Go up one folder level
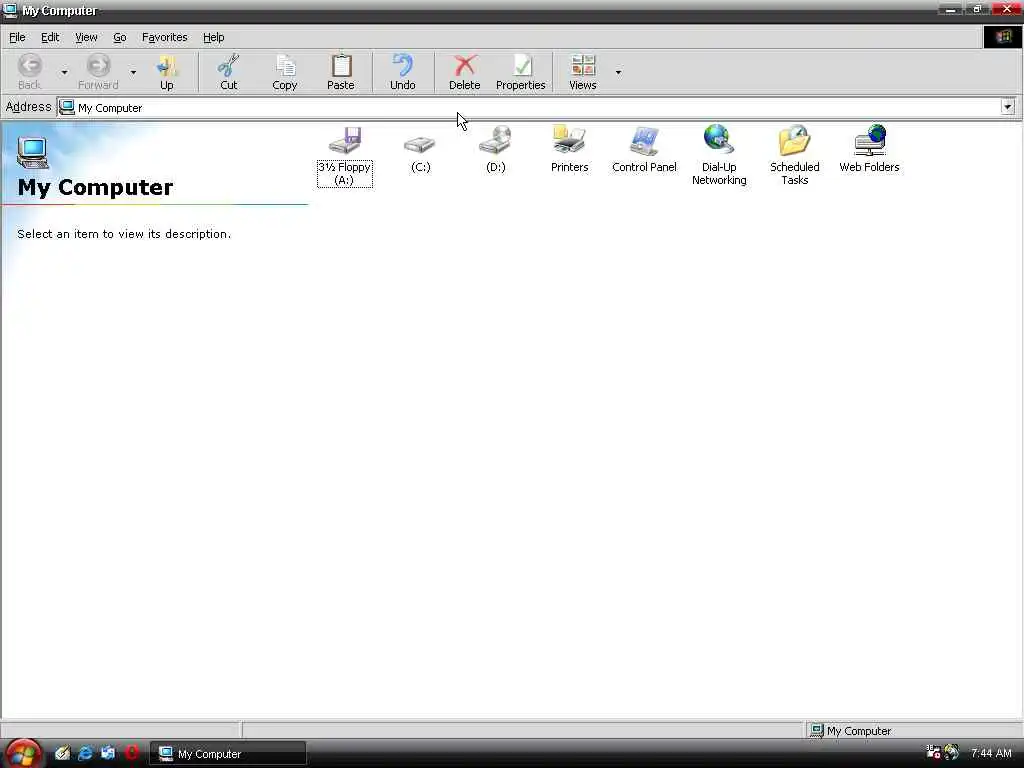Viewport: 1024px width, 768px height. [x=167, y=72]
